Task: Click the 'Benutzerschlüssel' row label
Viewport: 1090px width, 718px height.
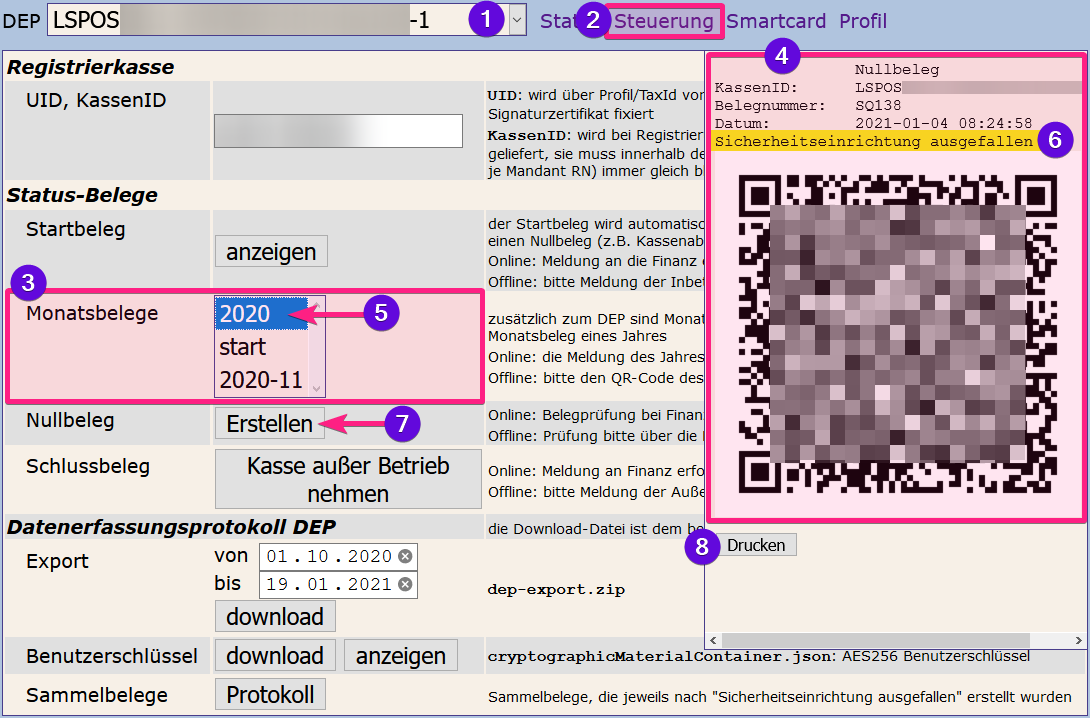Action: (112, 656)
